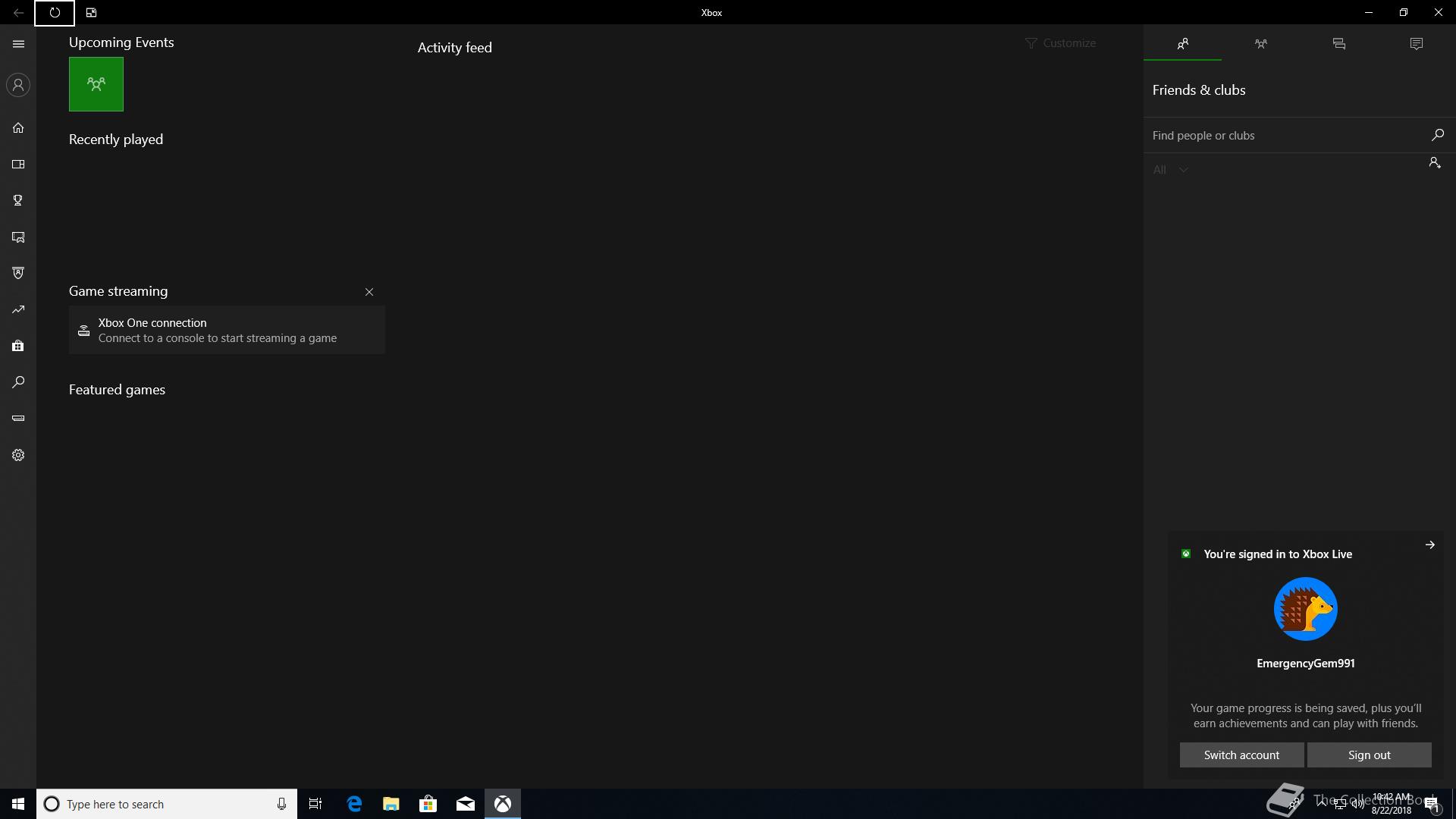Open the Clubs shield icon in sidebar

18,273
